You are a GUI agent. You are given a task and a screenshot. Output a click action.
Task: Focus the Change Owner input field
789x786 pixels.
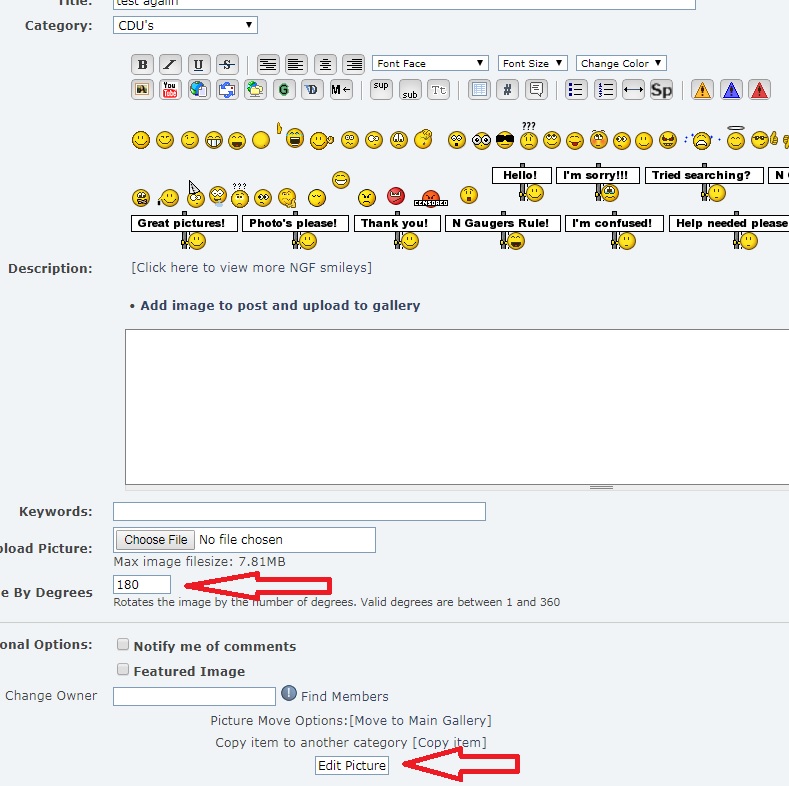coord(194,696)
